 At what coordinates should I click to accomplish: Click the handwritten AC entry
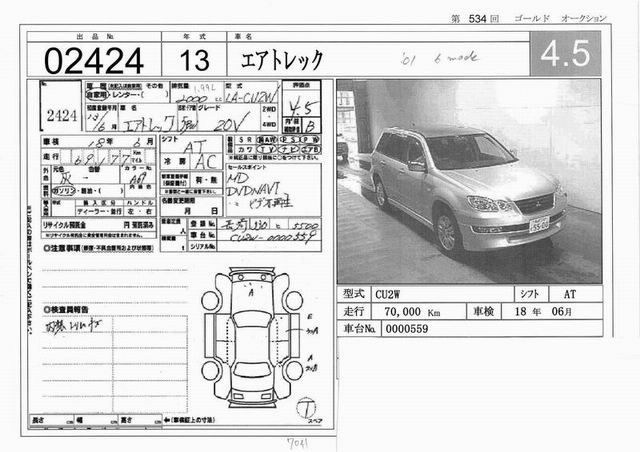coord(206,162)
